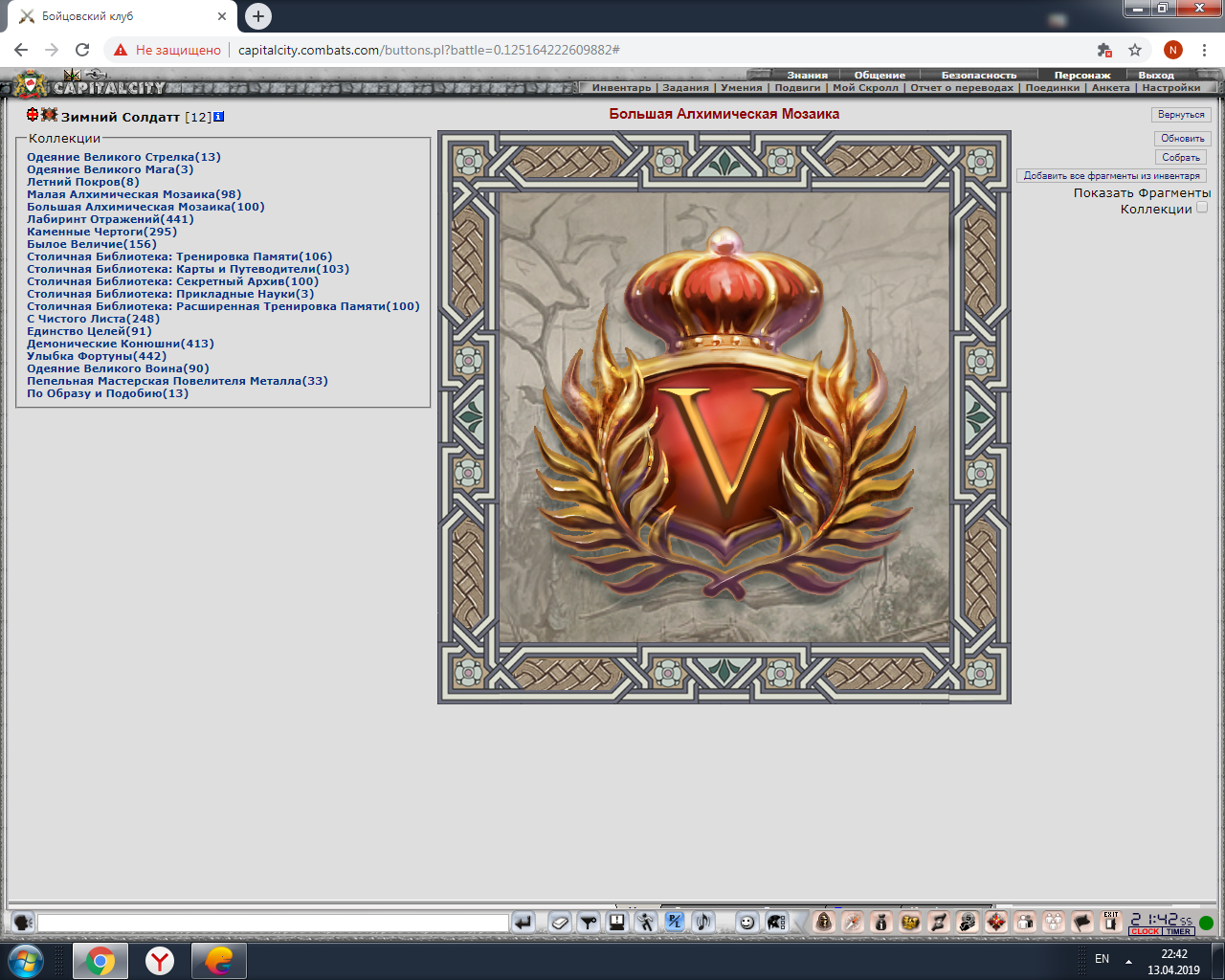Click the red cross emblem icon
Image resolution: width=1225 pixels, height=980 pixels.
pos(996,923)
